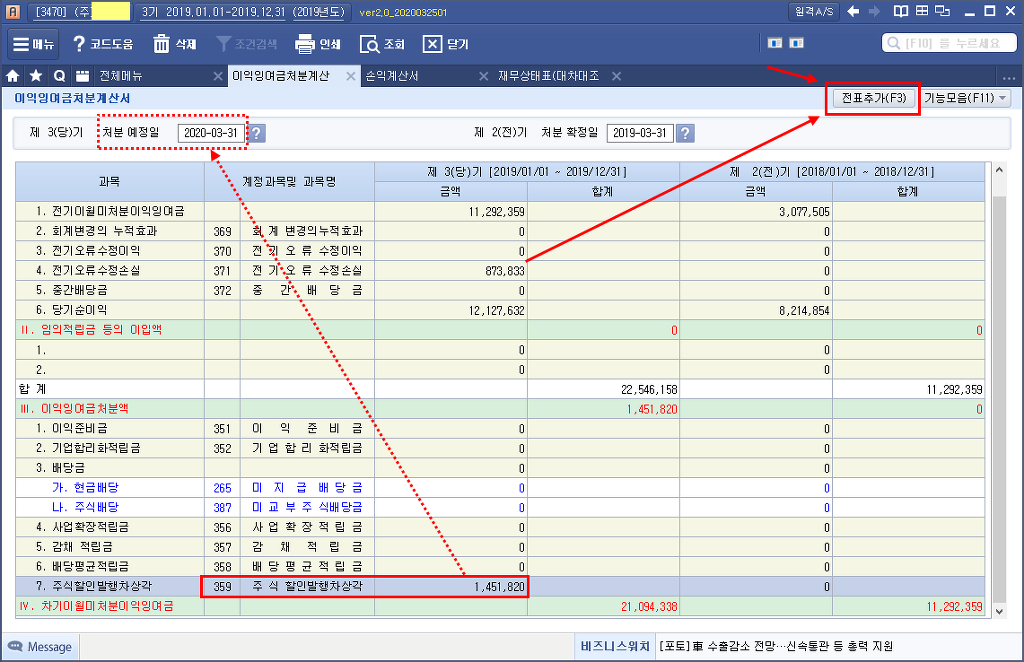1024x662 pixels.
Task: Click the 닫기 toolbar button
Action: [x=446, y=44]
